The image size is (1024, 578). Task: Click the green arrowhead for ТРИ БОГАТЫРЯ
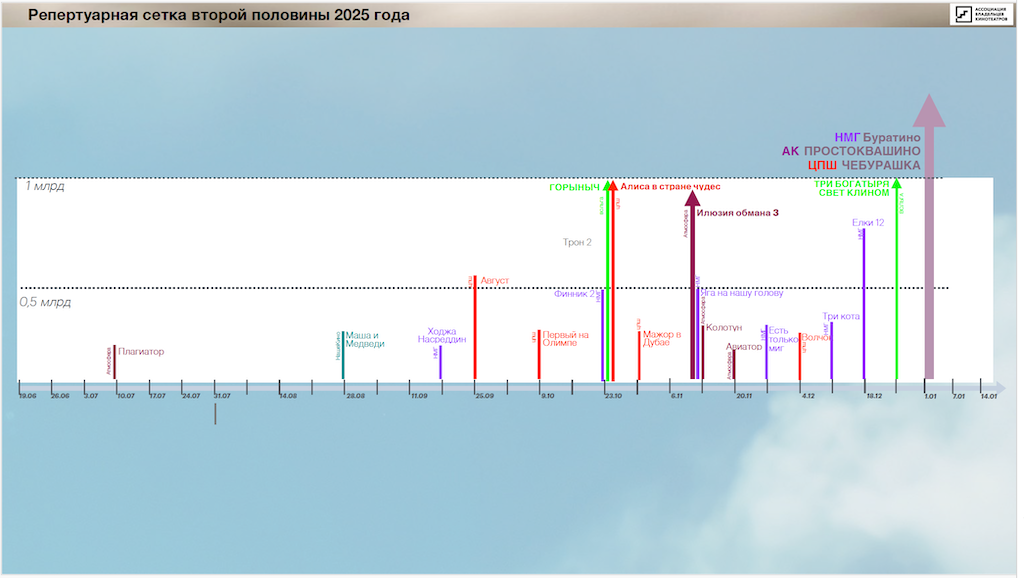(x=896, y=185)
